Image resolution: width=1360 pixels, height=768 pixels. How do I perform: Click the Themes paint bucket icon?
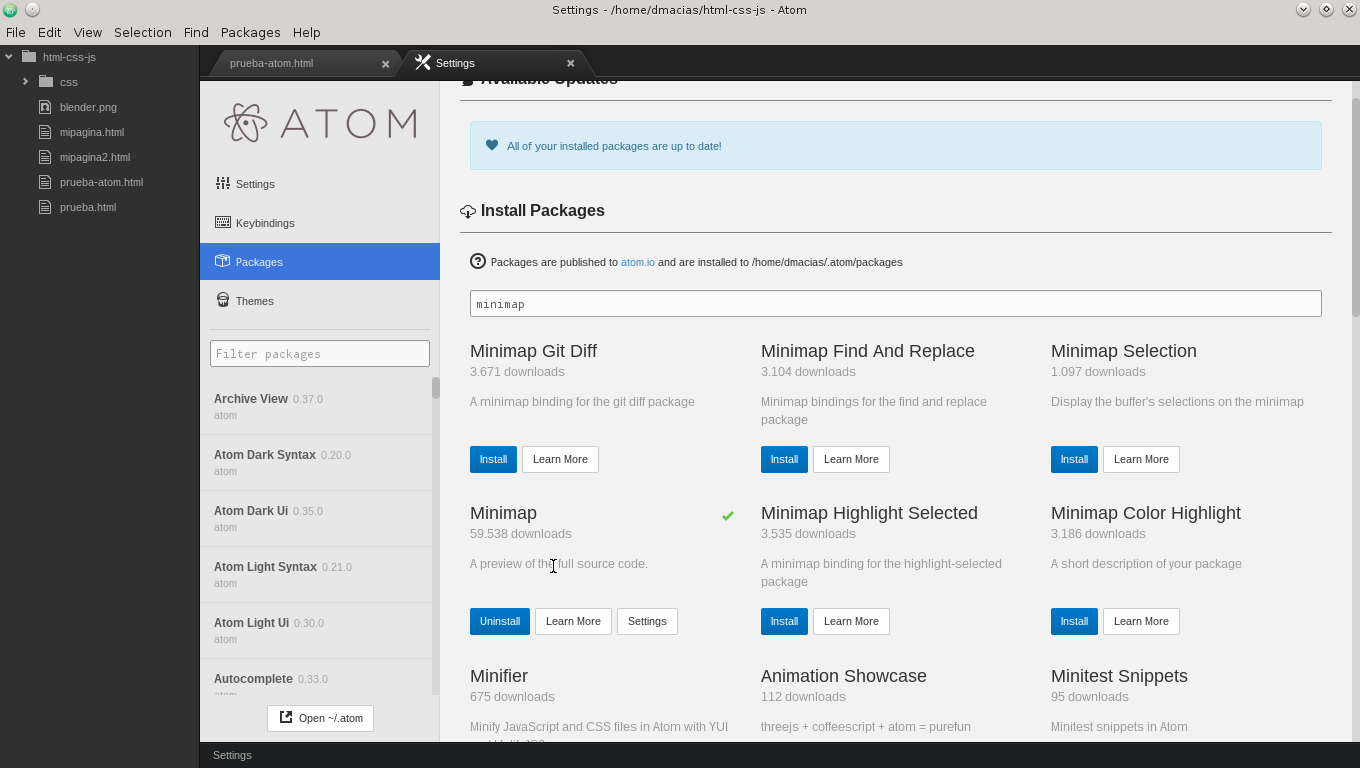[x=222, y=300]
